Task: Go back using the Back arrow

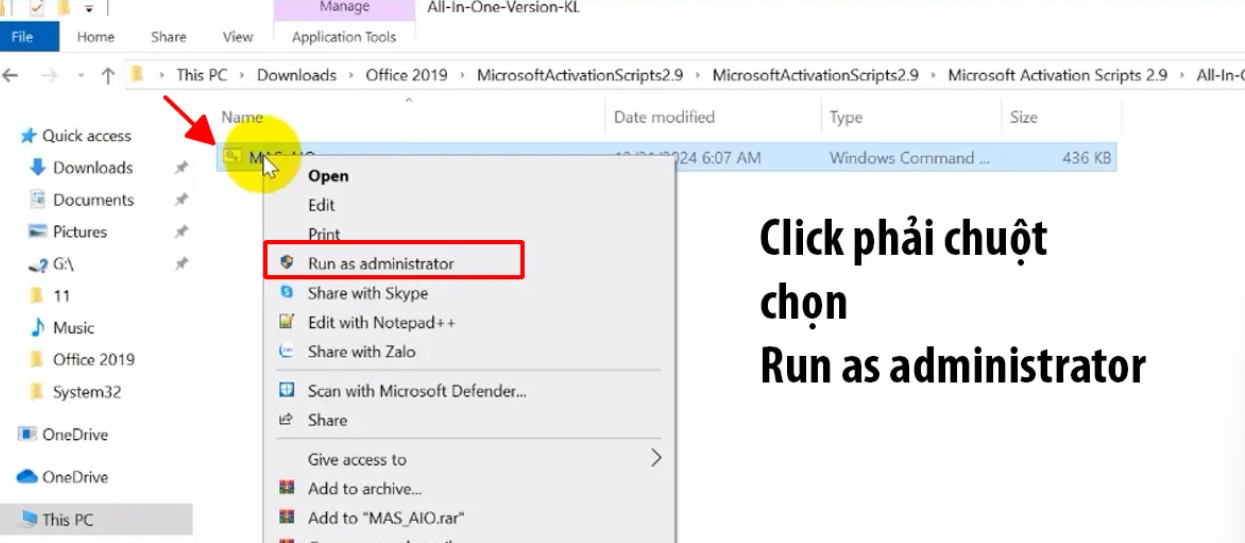Action: click(x=12, y=76)
